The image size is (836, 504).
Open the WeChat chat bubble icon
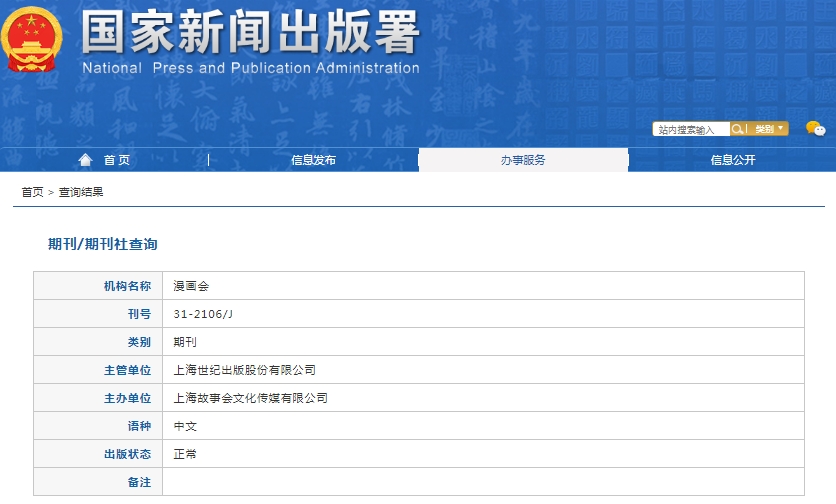click(x=816, y=129)
